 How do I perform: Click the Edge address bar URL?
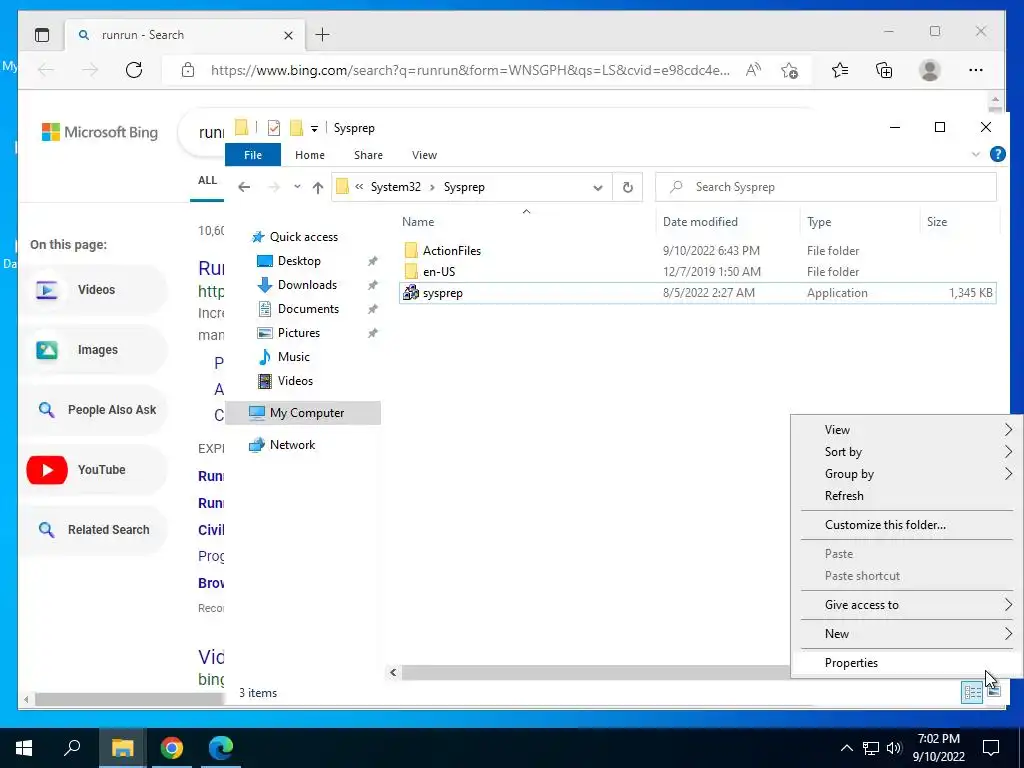pyautogui.click(x=470, y=71)
